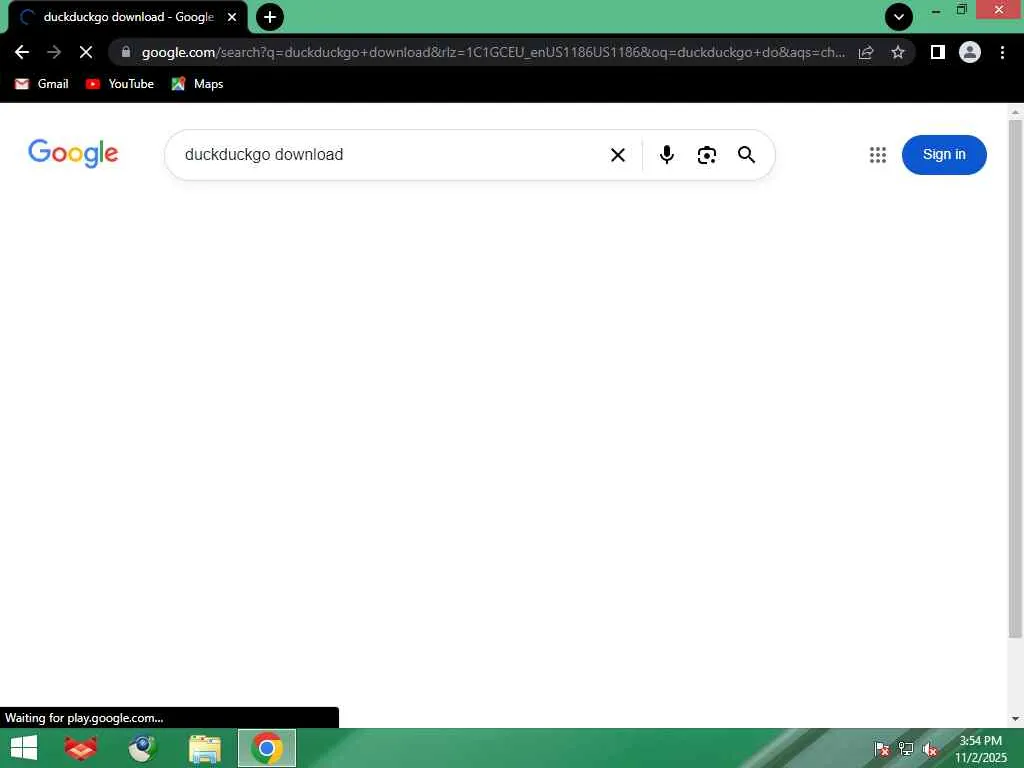Open the Google apps grid
The height and width of the screenshot is (768, 1024).
(878, 155)
